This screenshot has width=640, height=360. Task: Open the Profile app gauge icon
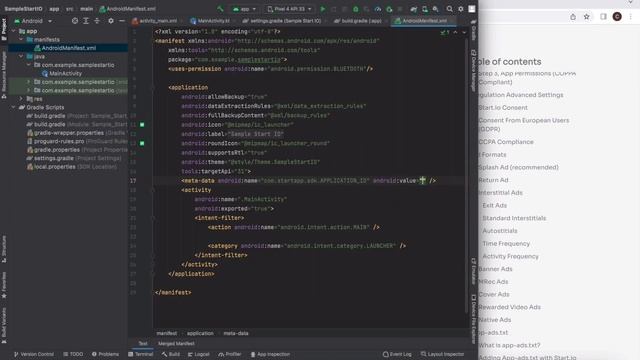point(378,9)
